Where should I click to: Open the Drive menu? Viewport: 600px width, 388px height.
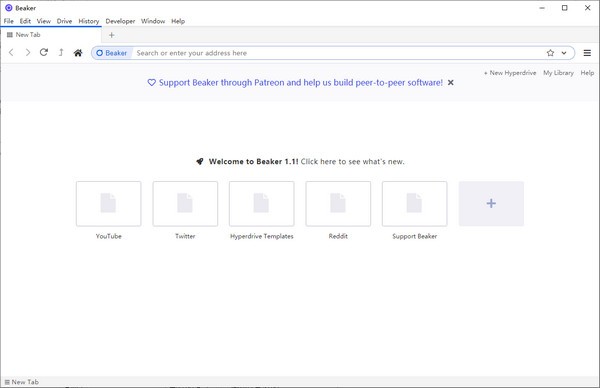point(64,21)
